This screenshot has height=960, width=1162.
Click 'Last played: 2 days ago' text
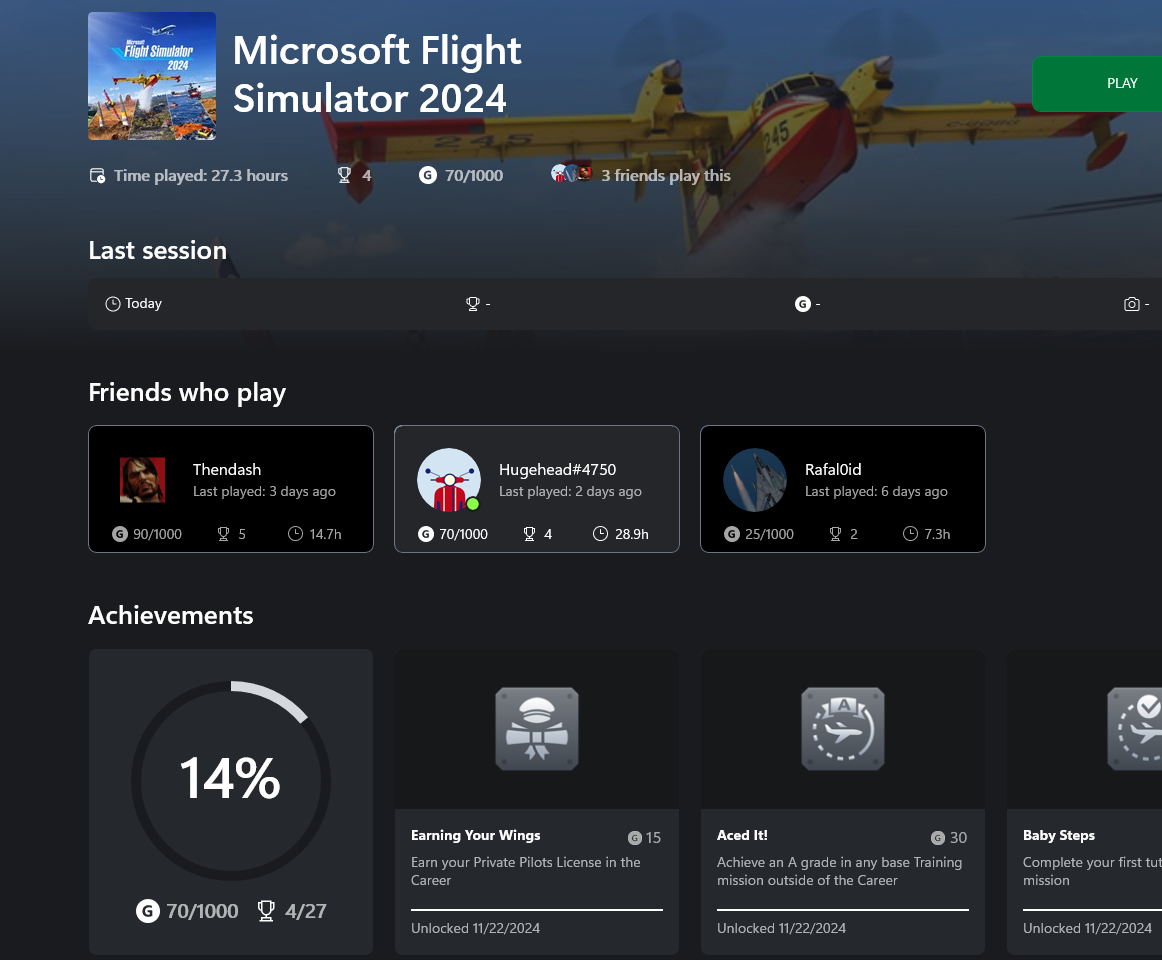tap(570, 491)
